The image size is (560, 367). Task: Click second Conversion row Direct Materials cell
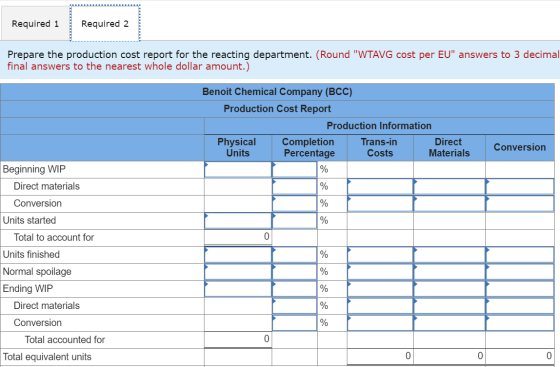(449, 323)
